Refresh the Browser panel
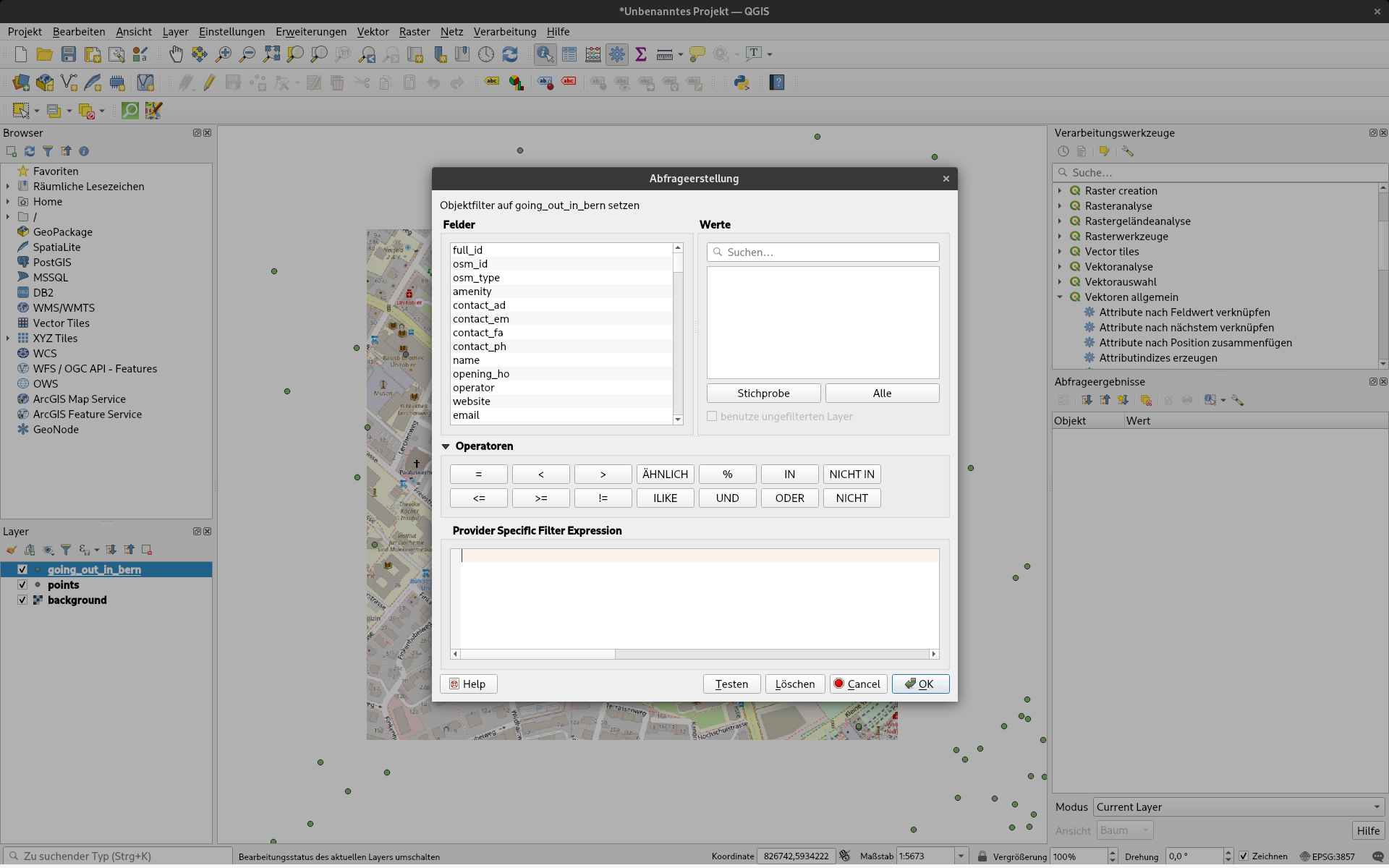This screenshot has height=868, width=1389. click(x=30, y=151)
